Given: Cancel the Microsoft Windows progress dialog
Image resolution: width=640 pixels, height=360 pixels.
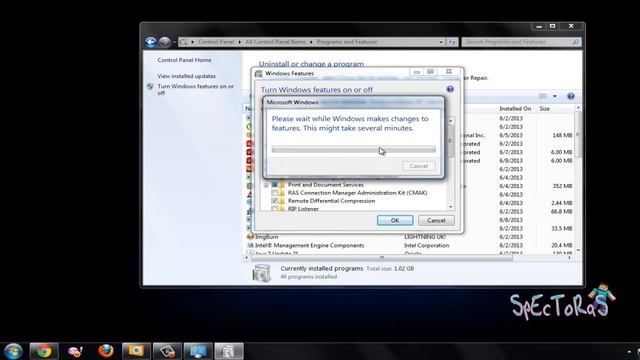Looking at the screenshot, I should point(418,166).
